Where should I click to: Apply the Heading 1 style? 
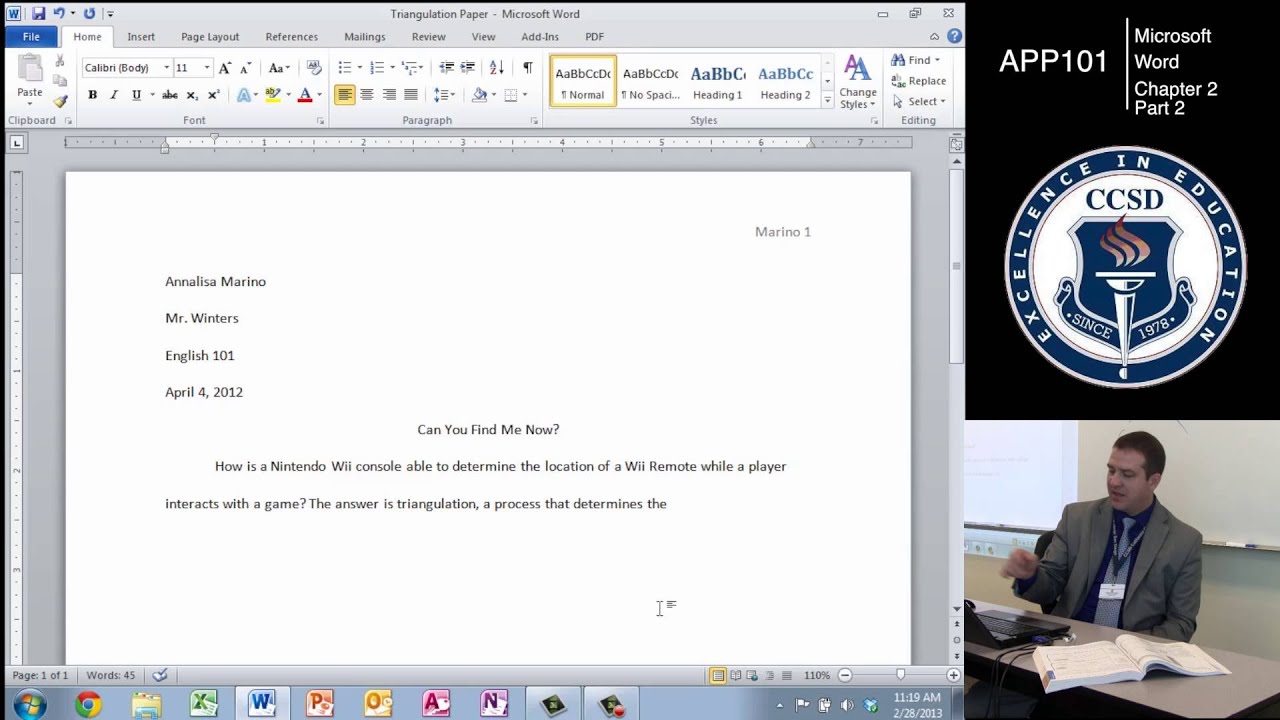point(717,82)
